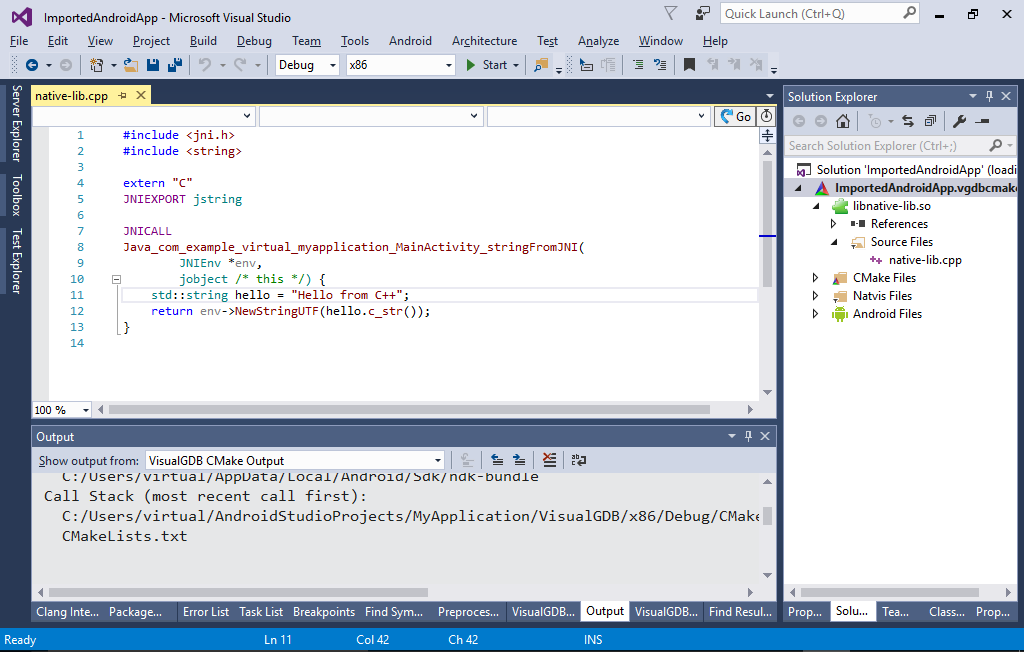1024x652 pixels.
Task: Click the Sync with Active Document icon
Action: [907, 121]
